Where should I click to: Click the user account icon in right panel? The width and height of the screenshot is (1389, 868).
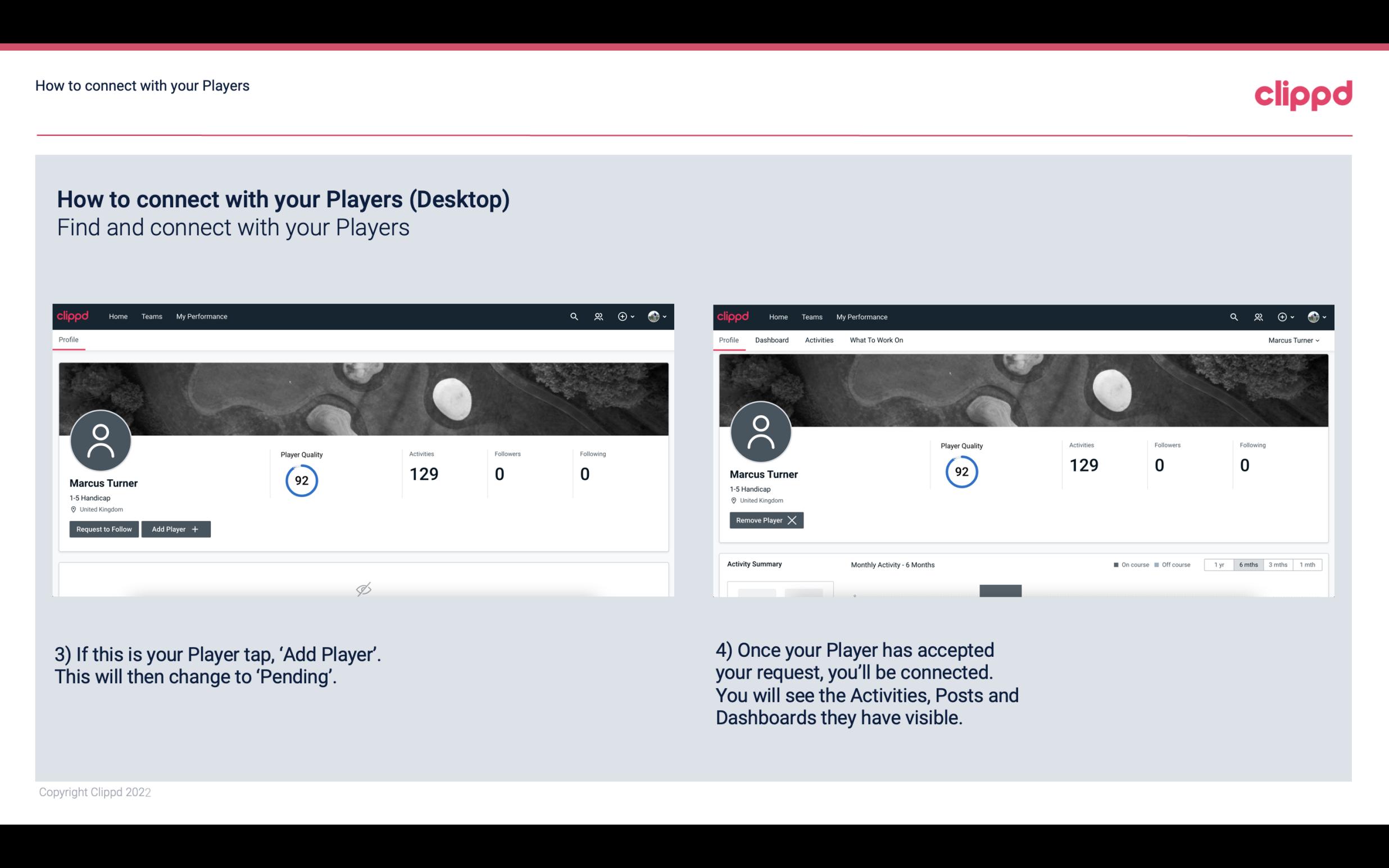click(x=1314, y=316)
